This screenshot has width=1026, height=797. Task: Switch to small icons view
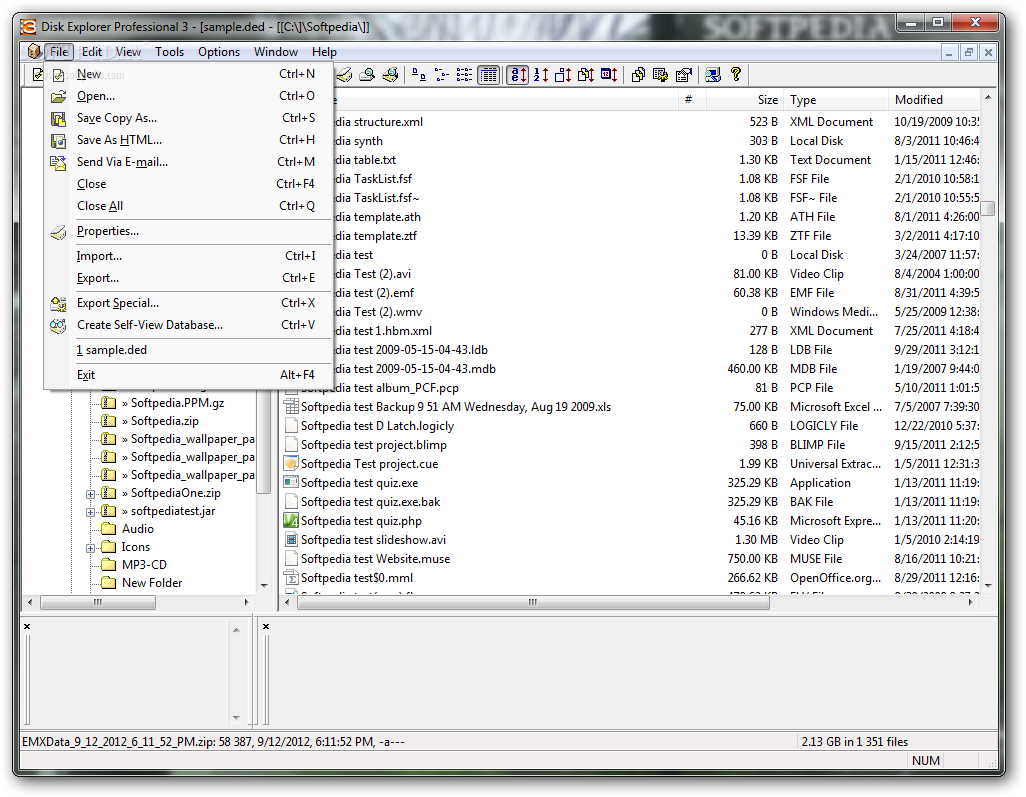pos(442,75)
